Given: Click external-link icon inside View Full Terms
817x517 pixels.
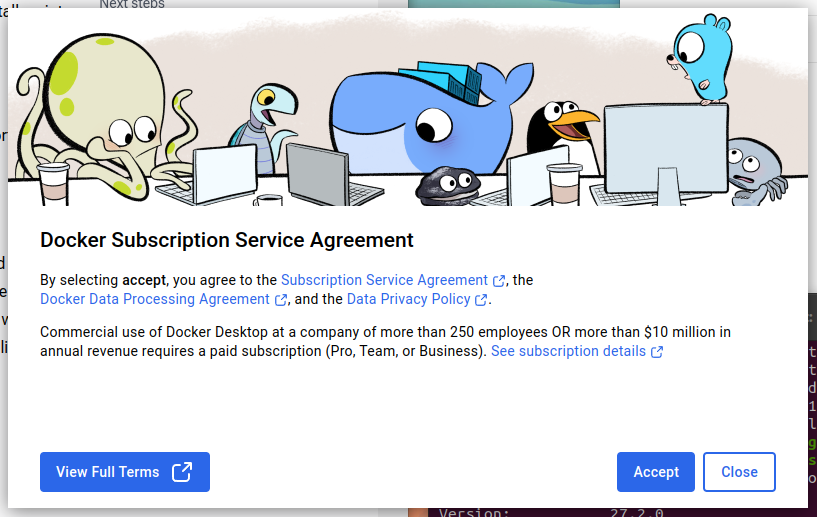Looking at the screenshot, I should pyautogui.click(x=182, y=472).
